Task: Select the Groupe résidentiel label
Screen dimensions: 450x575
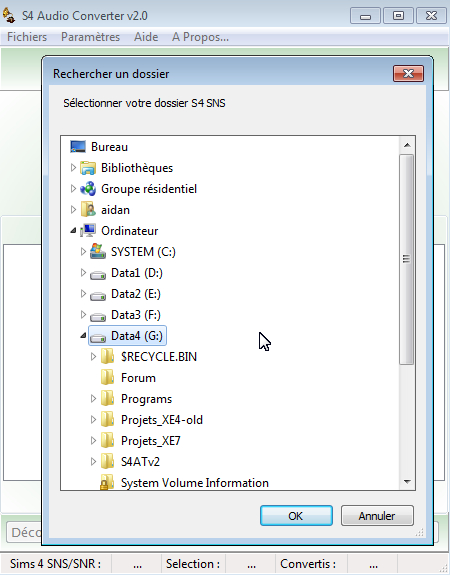Action: click(149, 189)
